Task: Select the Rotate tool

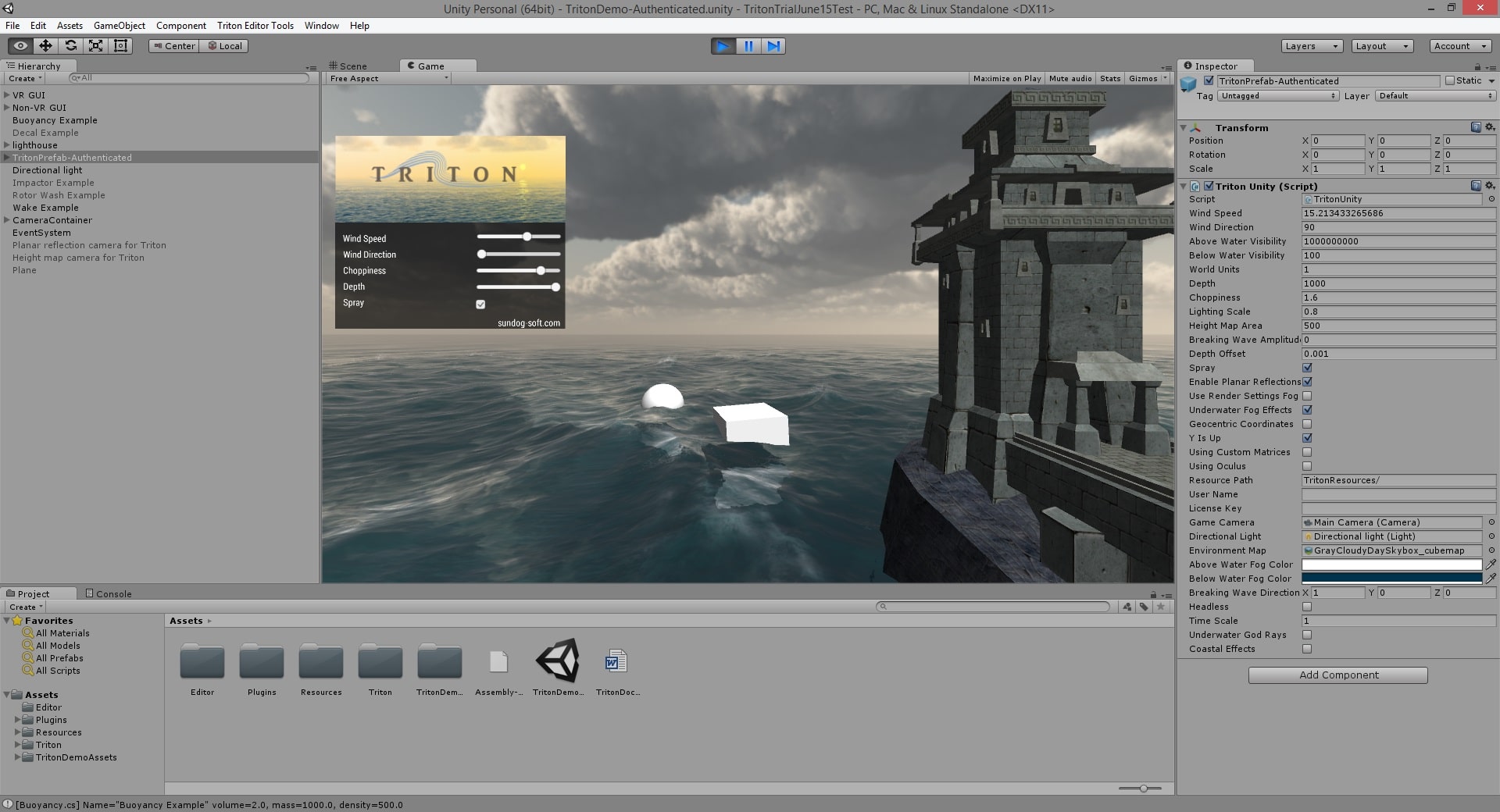Action: pyautogui.click(x=70, y=46)
